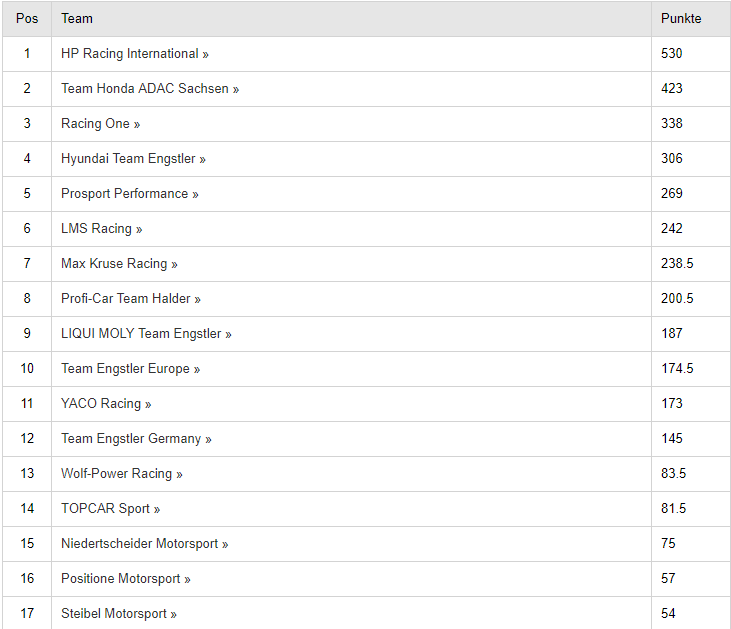
Task: Click Profi-Car Team Halder link
Action: pyautogui.click(x=130, y=299)
